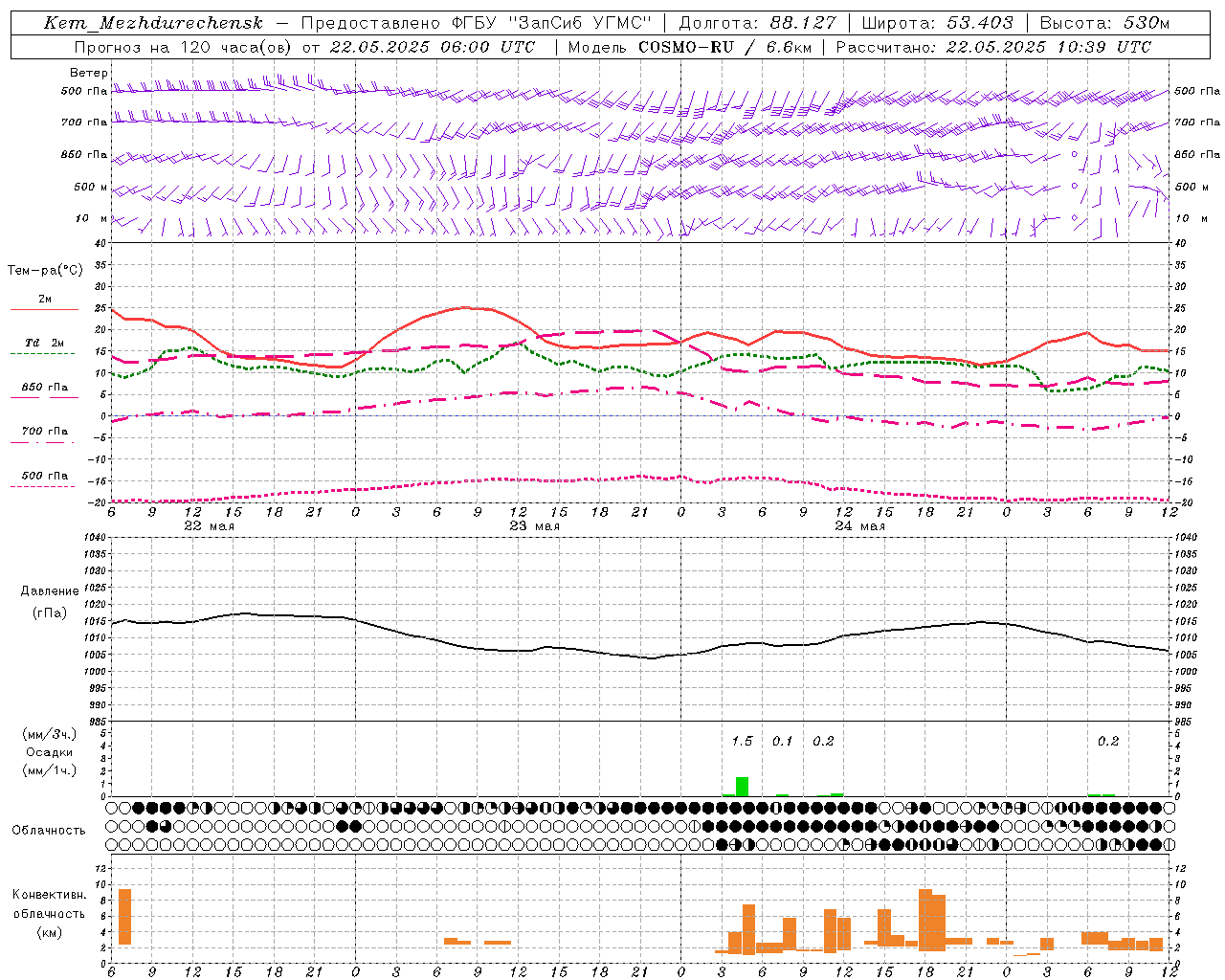Image resolution: width=1225 pixels, height=980 pixels.
Task: Click the Осадки precipitation label
Action: click(49, 752)
